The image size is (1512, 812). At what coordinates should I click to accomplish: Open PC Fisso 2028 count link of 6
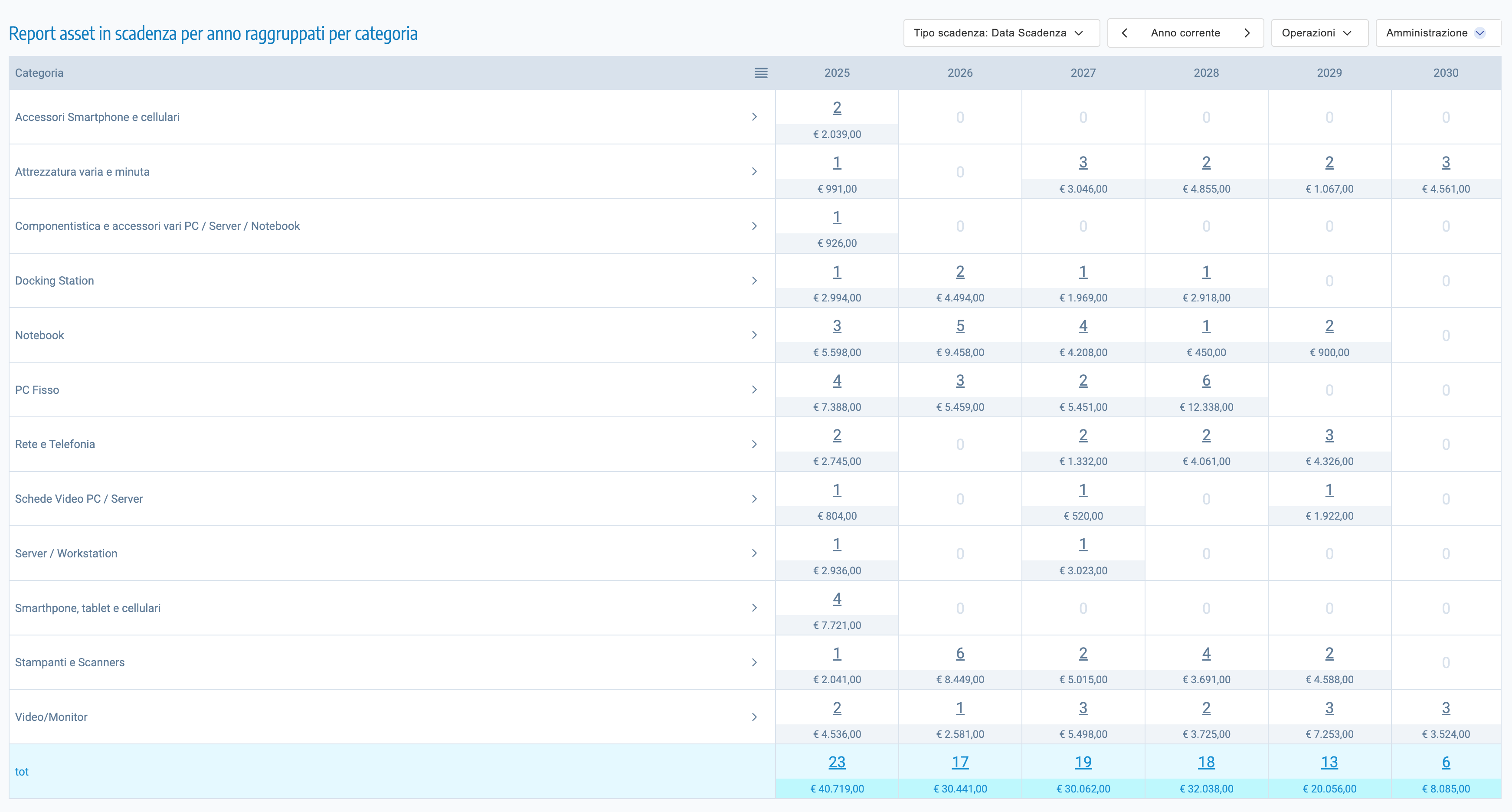click(1206, 380)
